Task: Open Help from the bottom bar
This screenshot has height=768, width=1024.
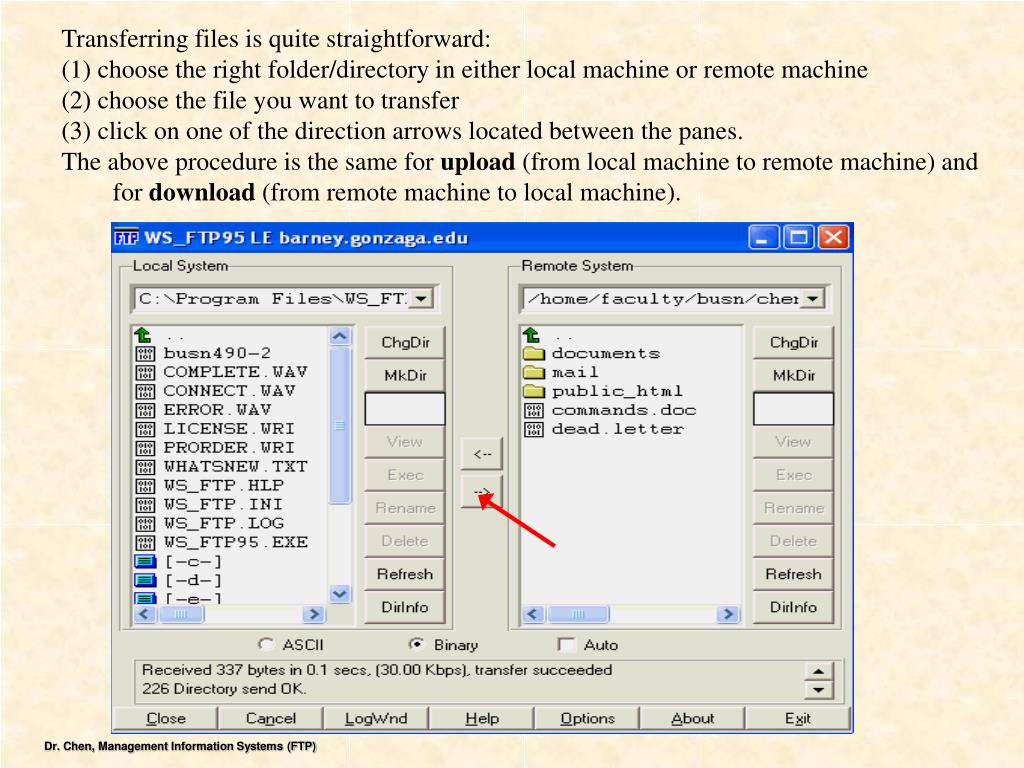Action: coord(482,718)
